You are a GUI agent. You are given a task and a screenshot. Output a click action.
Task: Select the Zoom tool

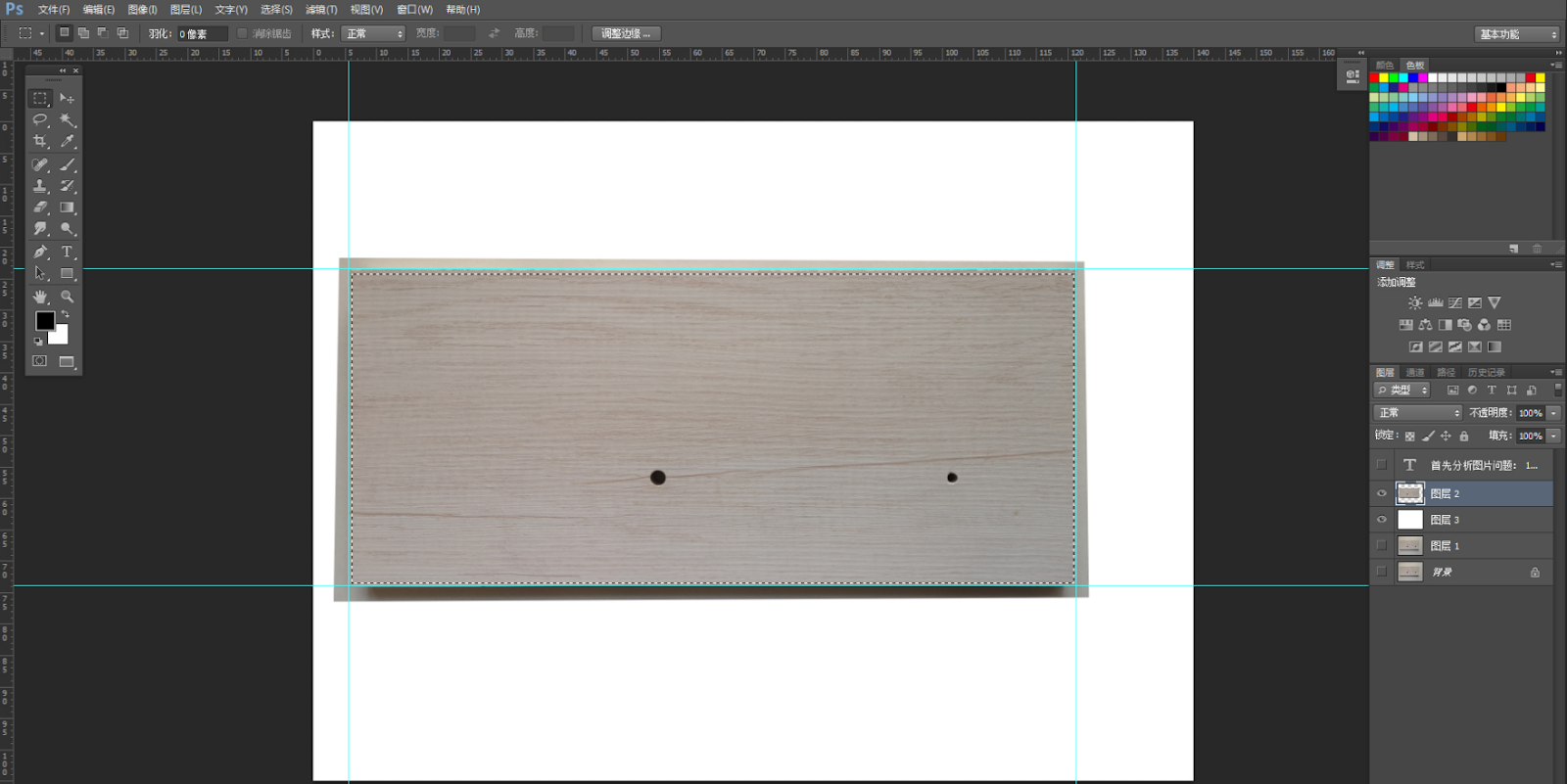pyautogui.click(x=67, y=297)
